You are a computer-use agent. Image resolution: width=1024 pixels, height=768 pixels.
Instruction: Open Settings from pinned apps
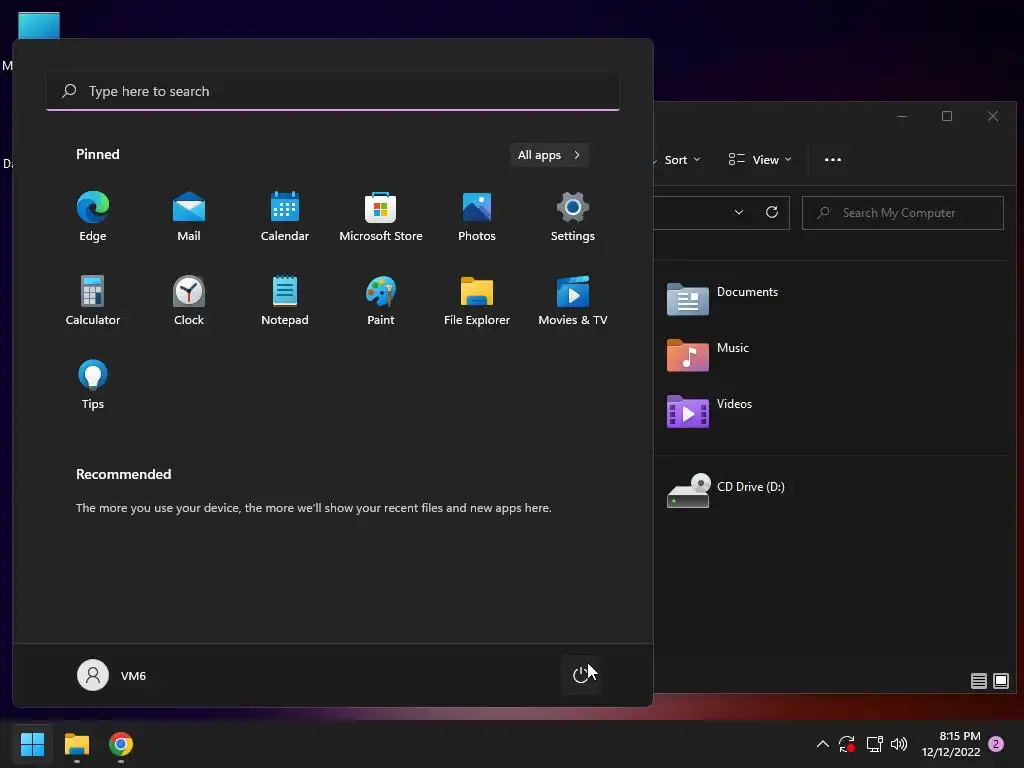coord(573,217)
